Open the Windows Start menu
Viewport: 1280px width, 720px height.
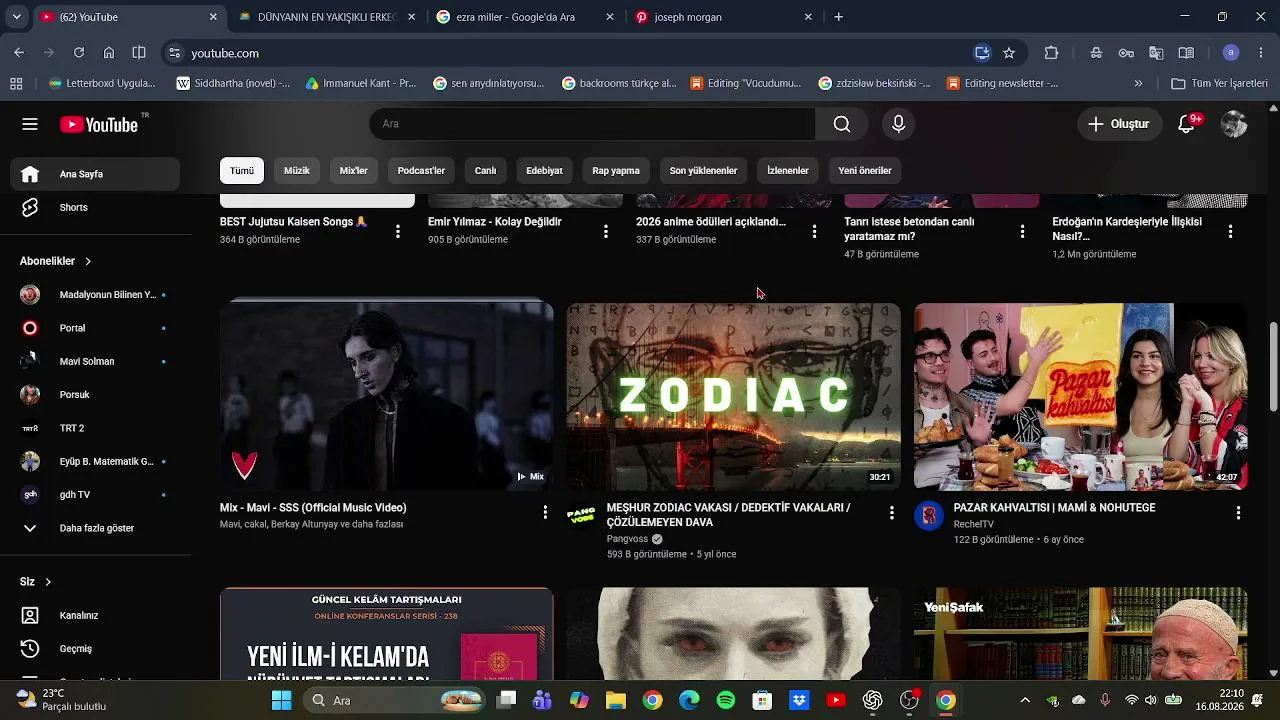pos(281,700)
